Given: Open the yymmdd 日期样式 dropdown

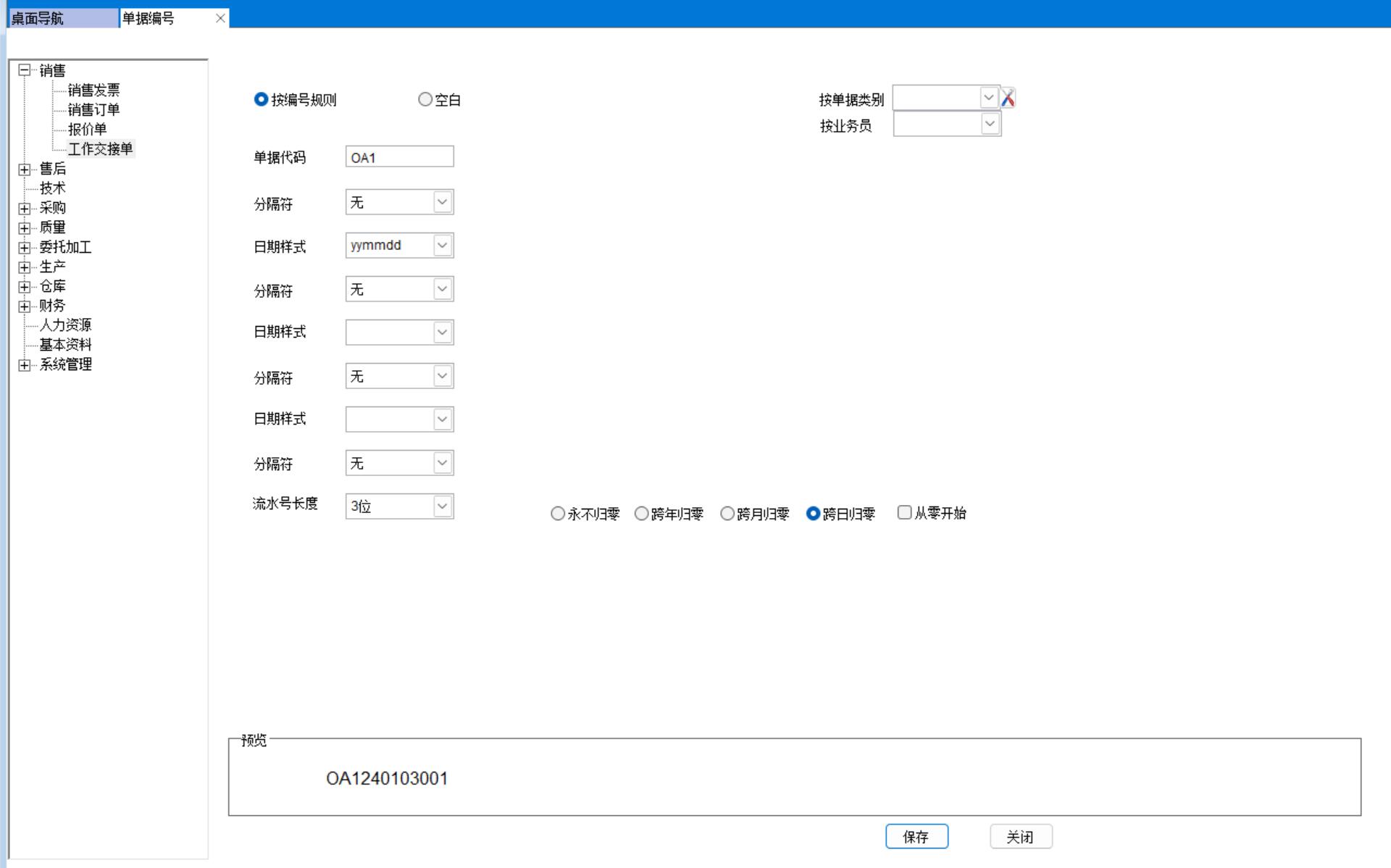Looking at the screenshot, I should tap(442, 246).
